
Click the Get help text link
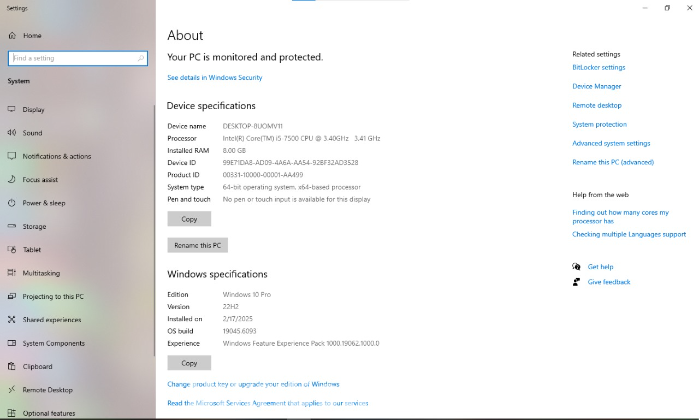(x=600, y=267)
